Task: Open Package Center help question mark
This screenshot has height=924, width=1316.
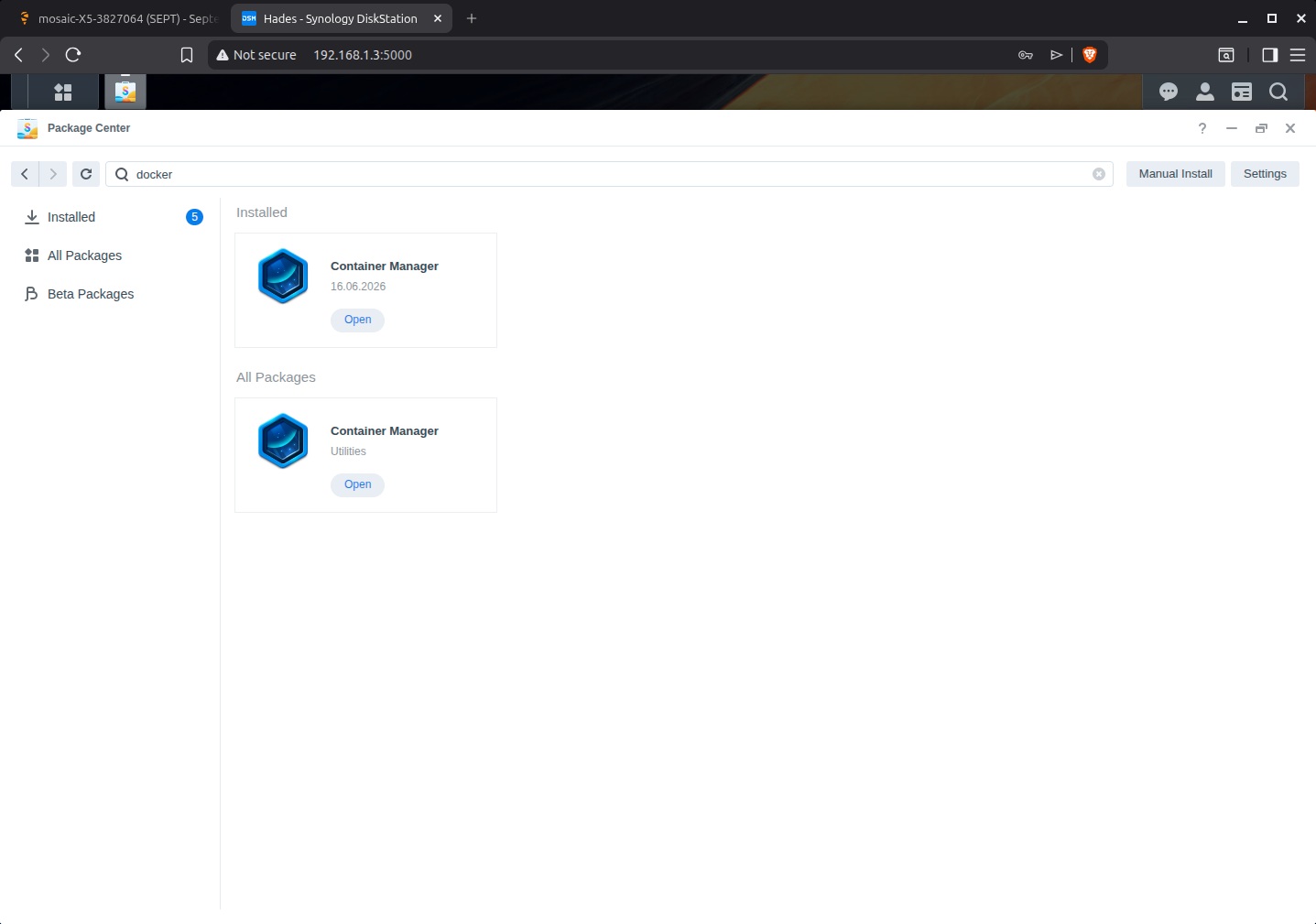Action: point(1202,128)
